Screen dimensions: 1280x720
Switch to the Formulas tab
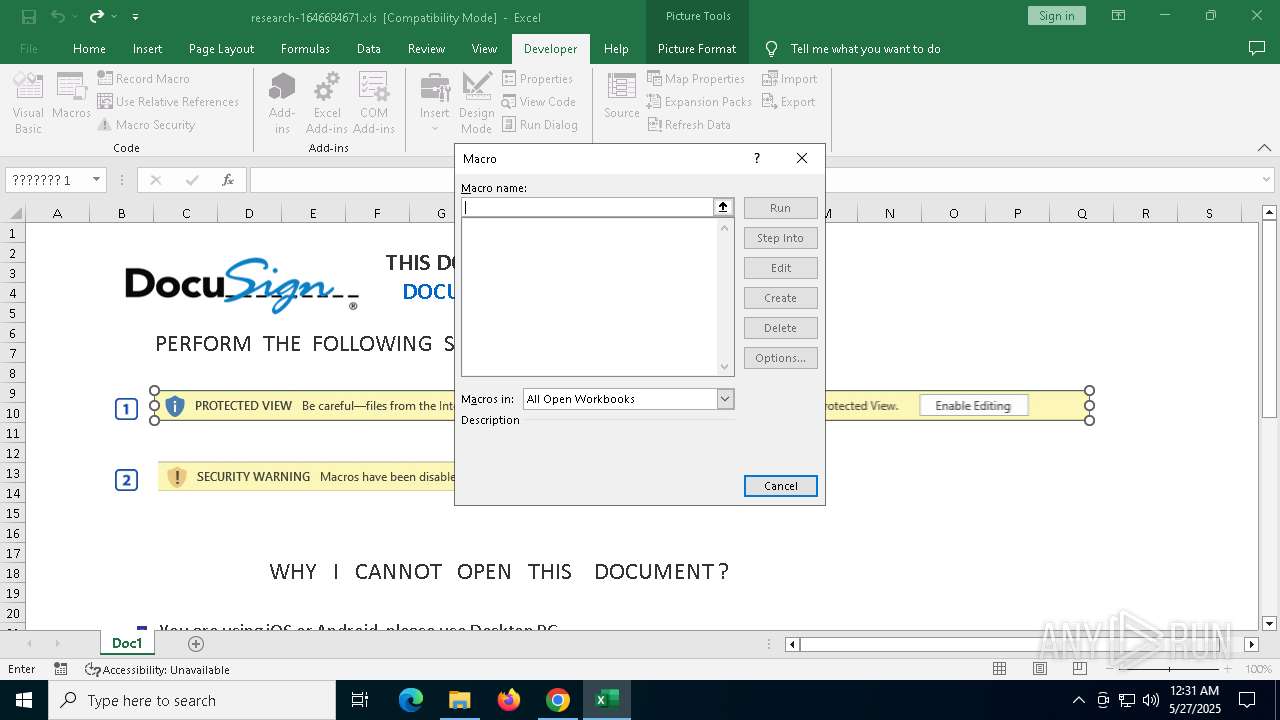point(305,48)
